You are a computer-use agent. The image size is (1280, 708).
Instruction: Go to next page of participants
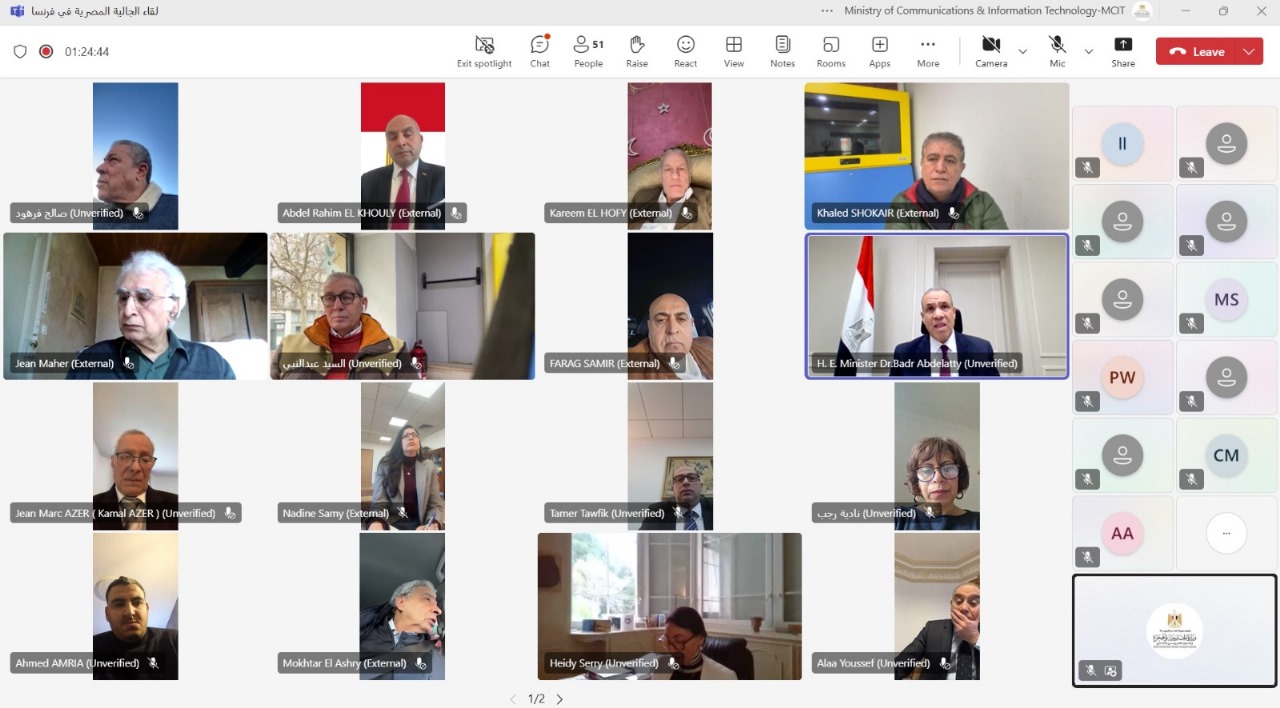(560, 699)
